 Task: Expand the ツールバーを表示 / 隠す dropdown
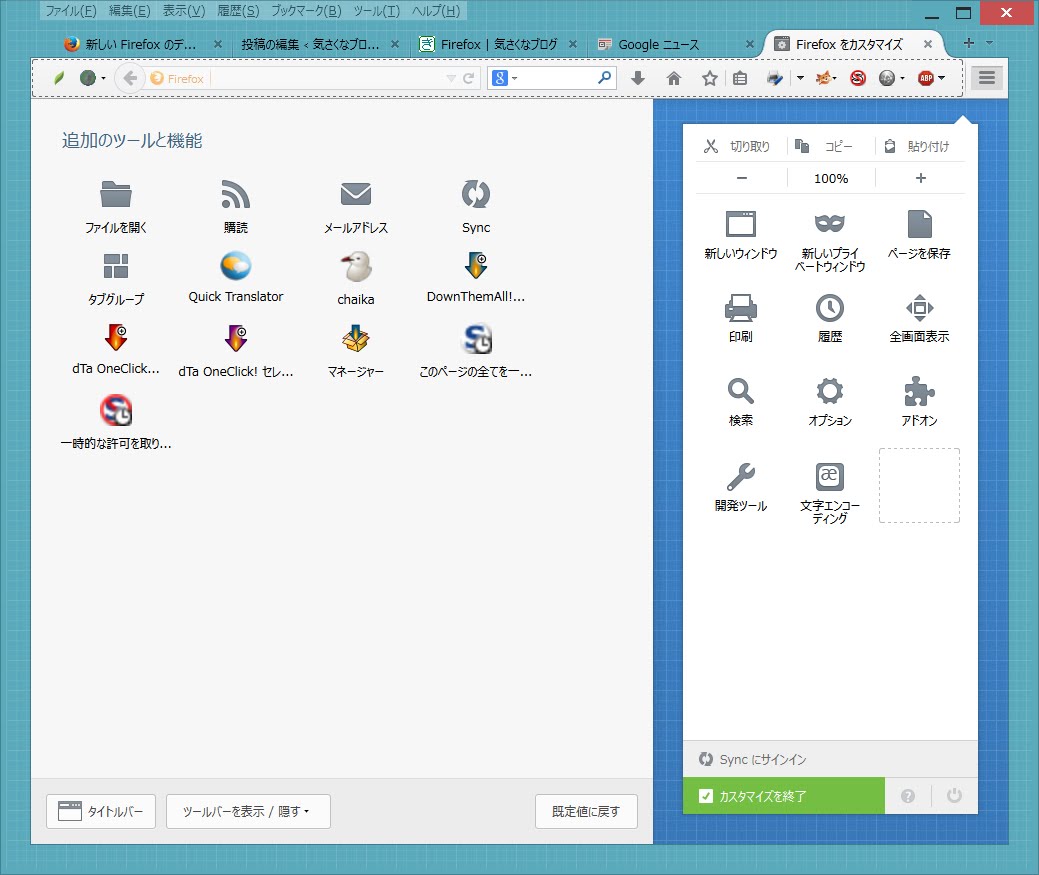[x=248, y=811]
